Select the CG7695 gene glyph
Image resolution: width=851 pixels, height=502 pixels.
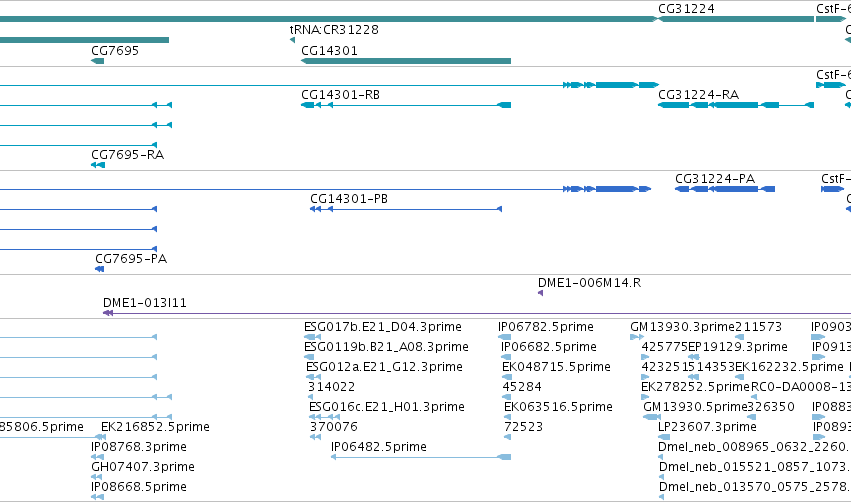[x=98, y=61]
